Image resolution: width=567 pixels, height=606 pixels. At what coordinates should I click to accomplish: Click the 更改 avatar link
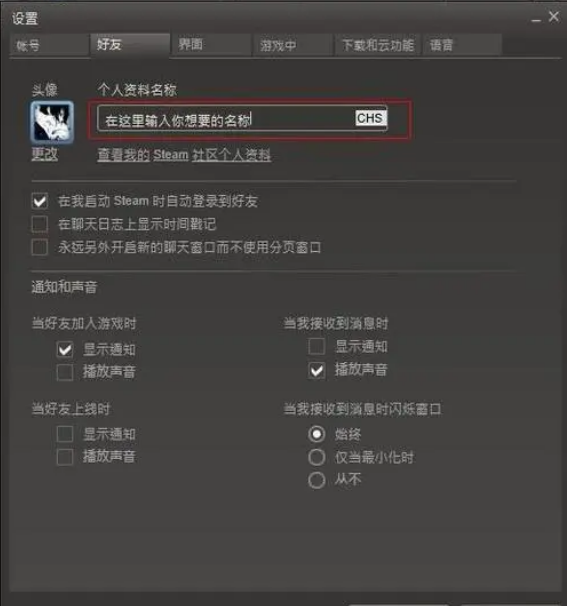pos(44,154)
